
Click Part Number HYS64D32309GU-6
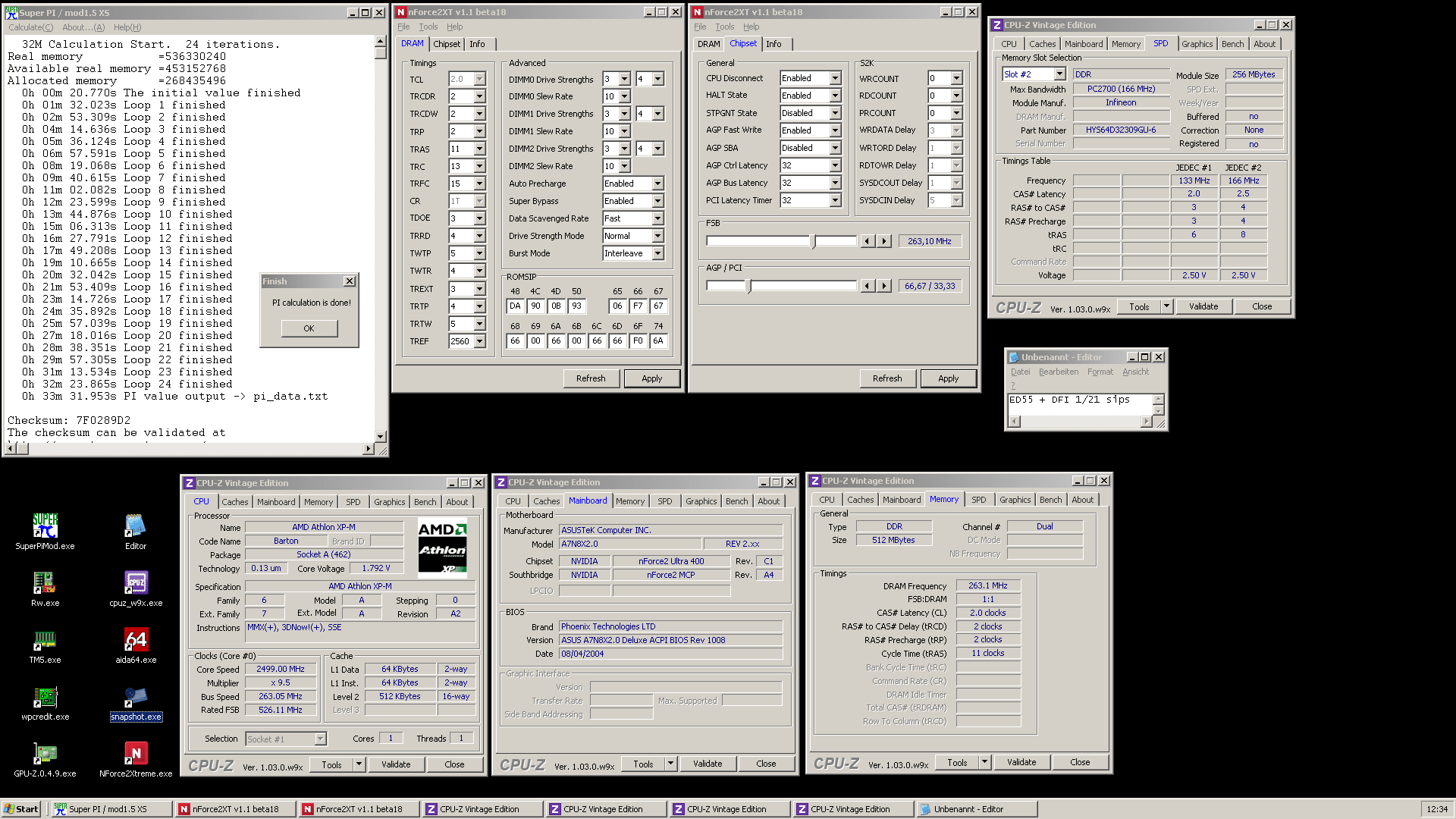[1120, 130]
